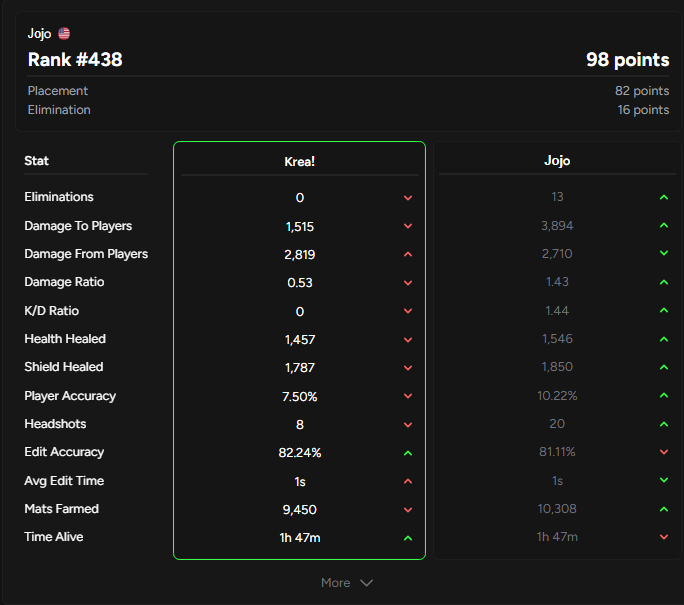Click red down arrow for Jojo Edit Accuracy
The width and height of the screenshot is (684, 605).
664,452
